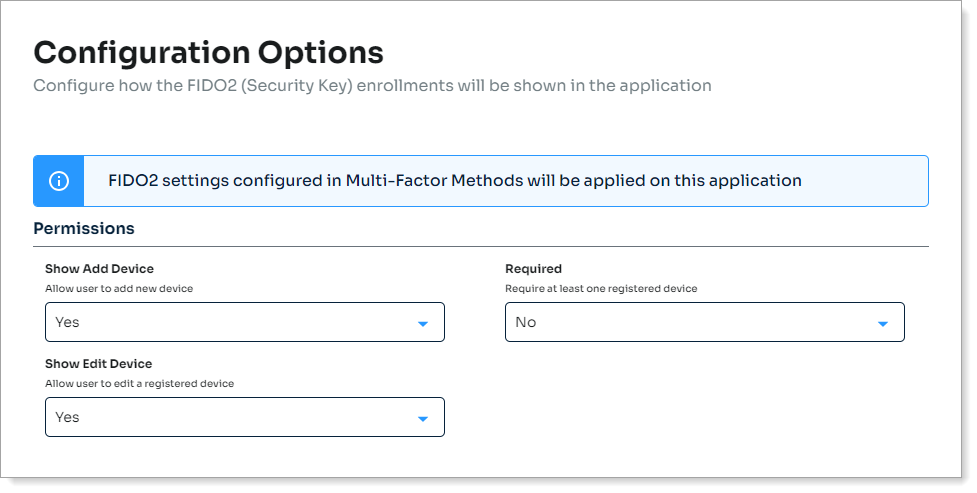Viewport: 977px width, 493px height.
Task: Click 'Require at least one registered device' hint
Action: coord(601,288)
